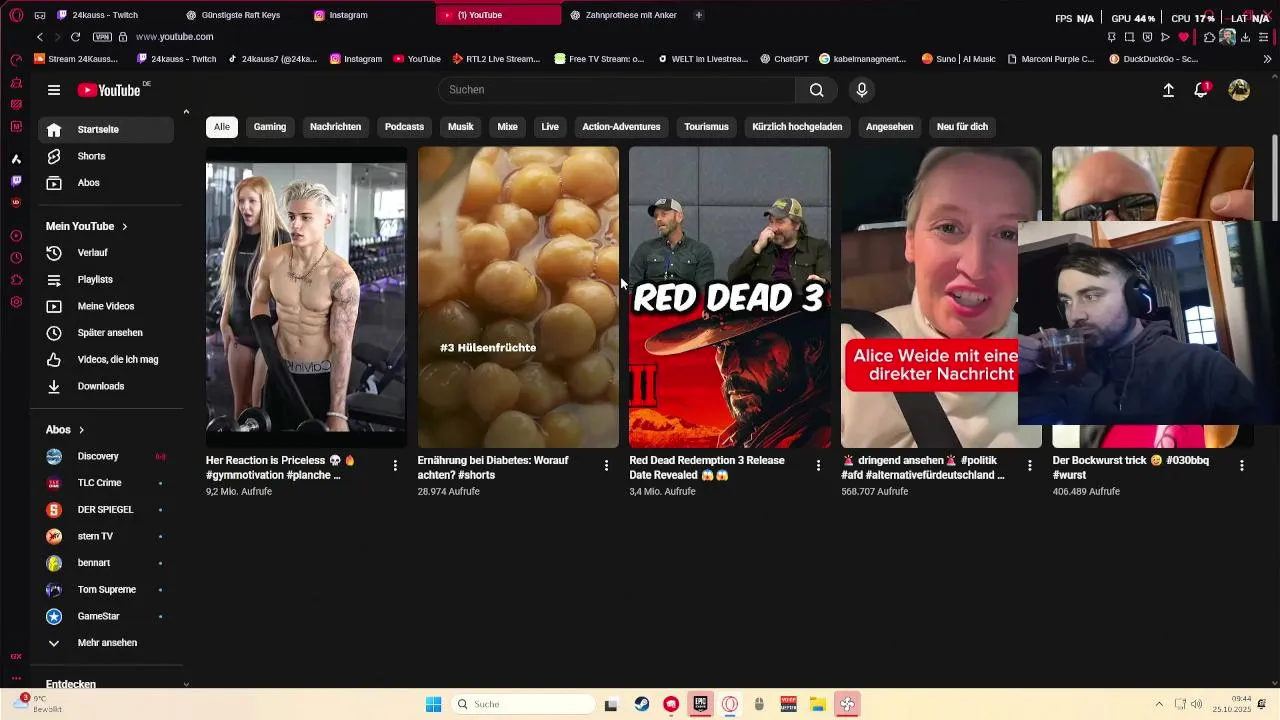Go forward with the browser forward arrow
The height and width of the screenshot is (720, 1280).
(x=57, y=37)
